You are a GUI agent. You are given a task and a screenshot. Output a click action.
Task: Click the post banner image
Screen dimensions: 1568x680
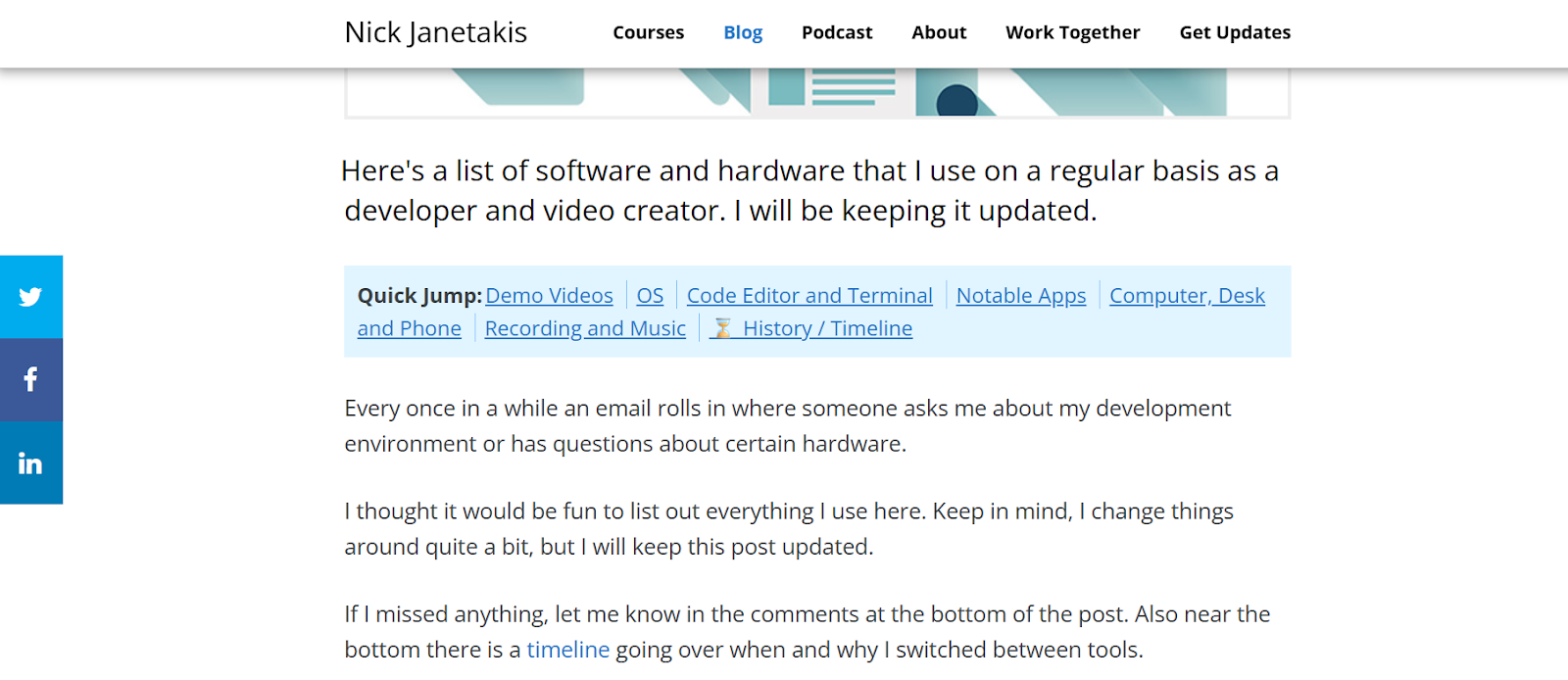click(x=817, y=93)
